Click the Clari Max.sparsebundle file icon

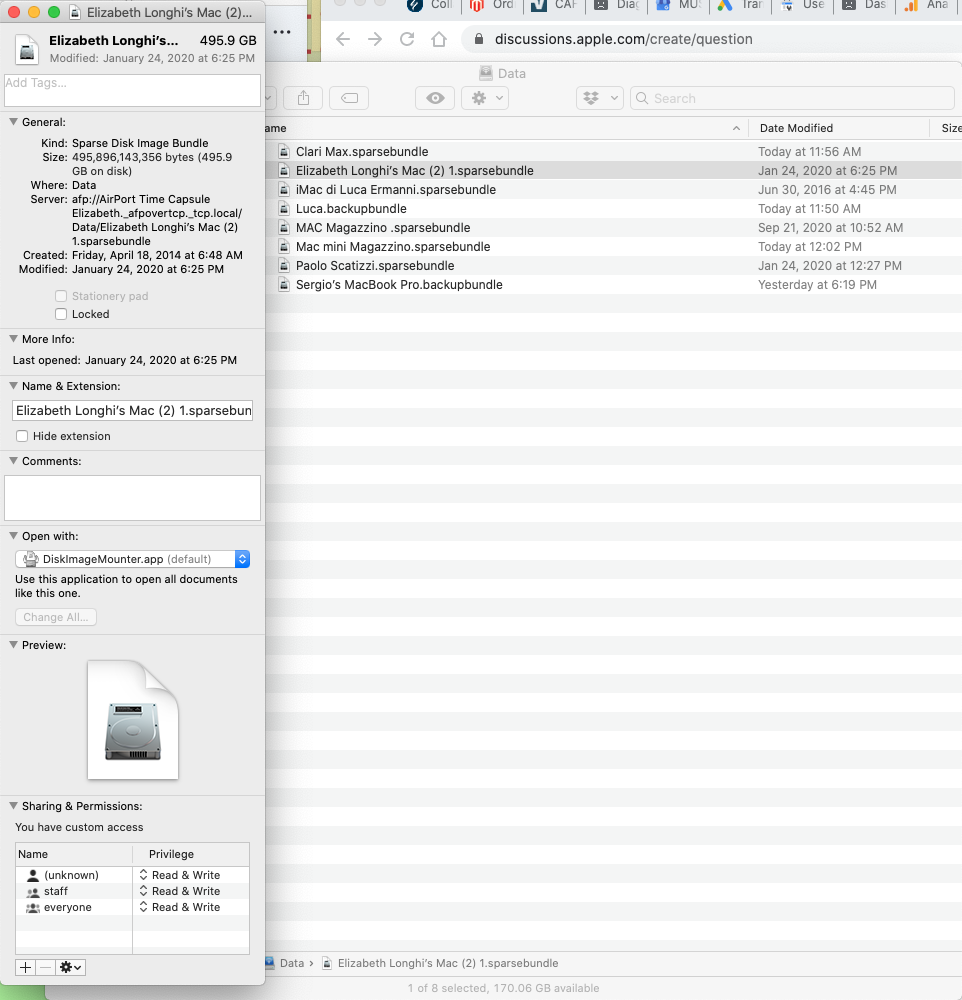(x=284, y=151)
